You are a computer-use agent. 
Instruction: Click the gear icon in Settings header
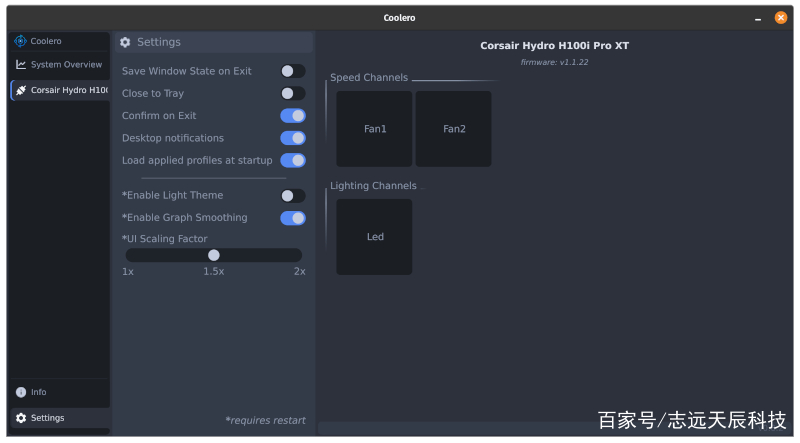pyautogui.click(x=125, y=42)
